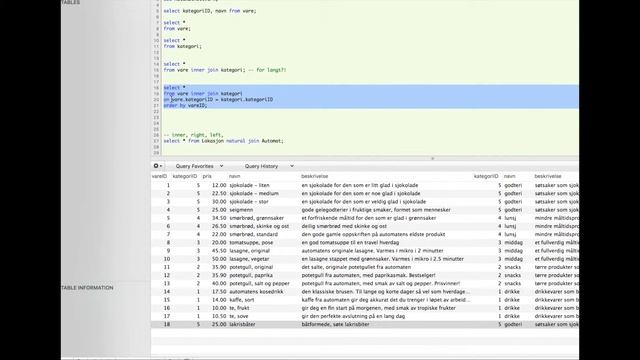Click the TABLE INFORMATION sidebar header
Viewport: 640px width, 360px height.
coord(87,288)
